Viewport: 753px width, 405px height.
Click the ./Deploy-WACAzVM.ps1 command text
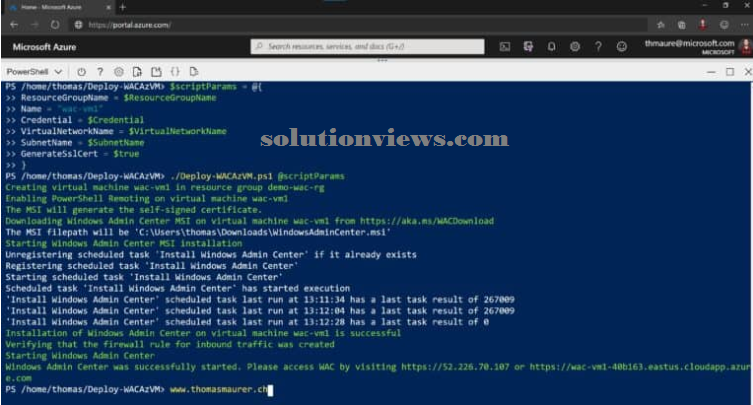pos(221,176)
